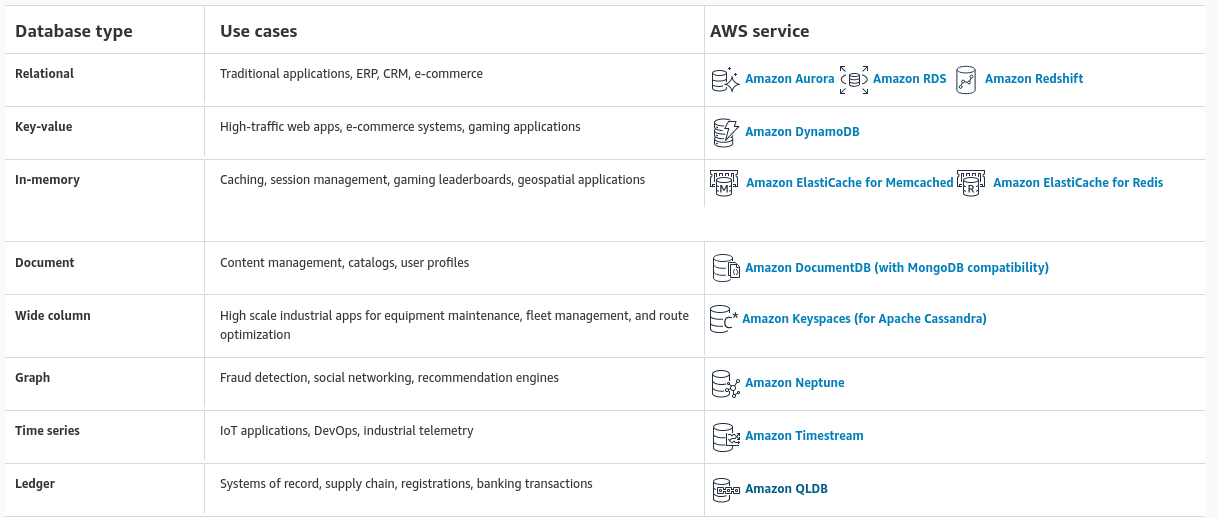Image resolution: width=1218 pixels, height=518 pixels.
Task: Click the Amazon DocumentDB icon
Action: tap(725, 268)
